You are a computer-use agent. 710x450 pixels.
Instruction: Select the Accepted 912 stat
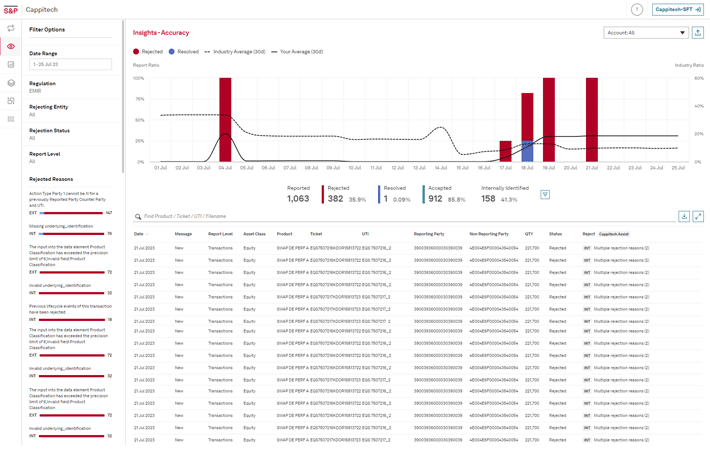click(444, 194)
